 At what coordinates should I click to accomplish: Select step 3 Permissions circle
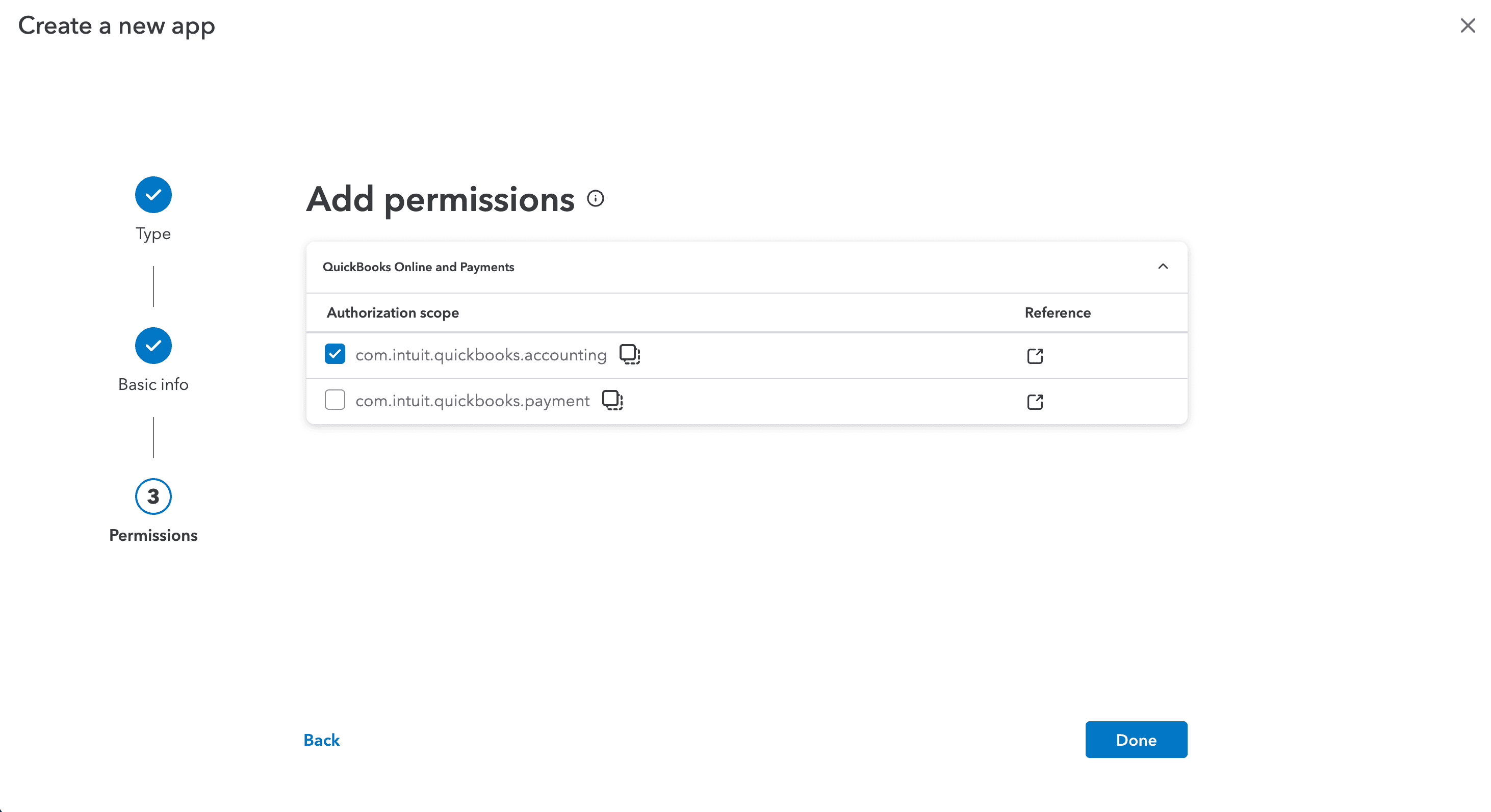153,496
